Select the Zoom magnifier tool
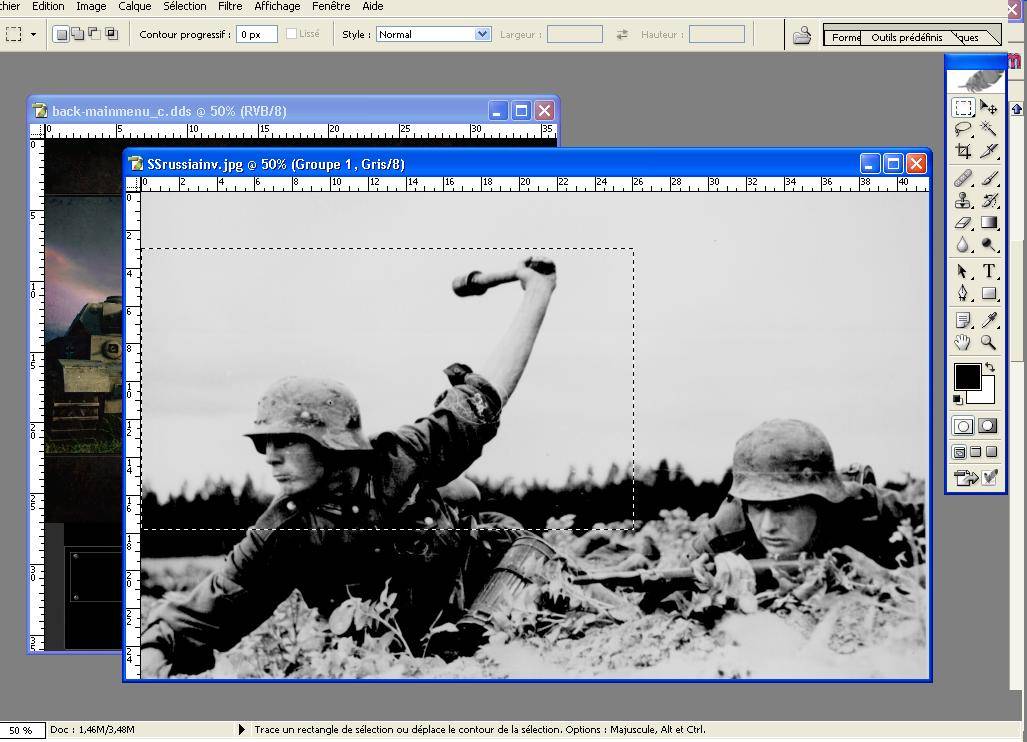Image resolution: width=1027 pixels, height=742 pixels. [988, 342]
